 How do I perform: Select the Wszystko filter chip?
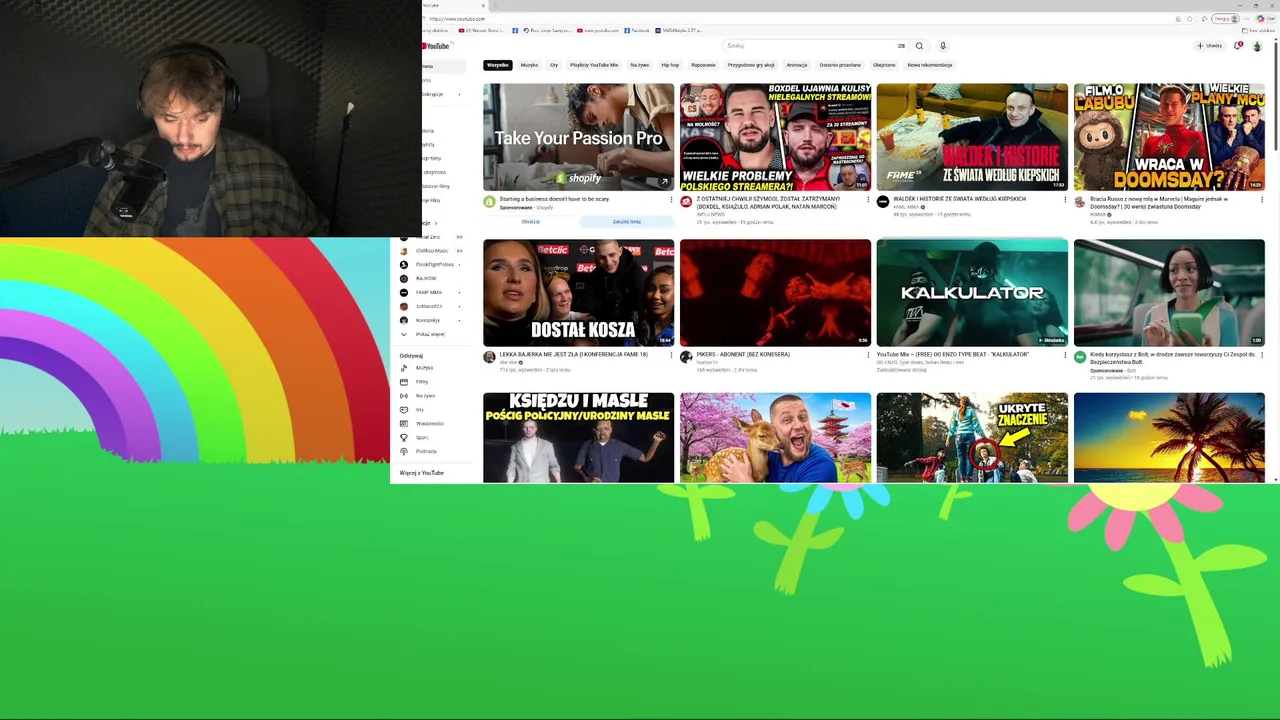(x=497, y=65)
